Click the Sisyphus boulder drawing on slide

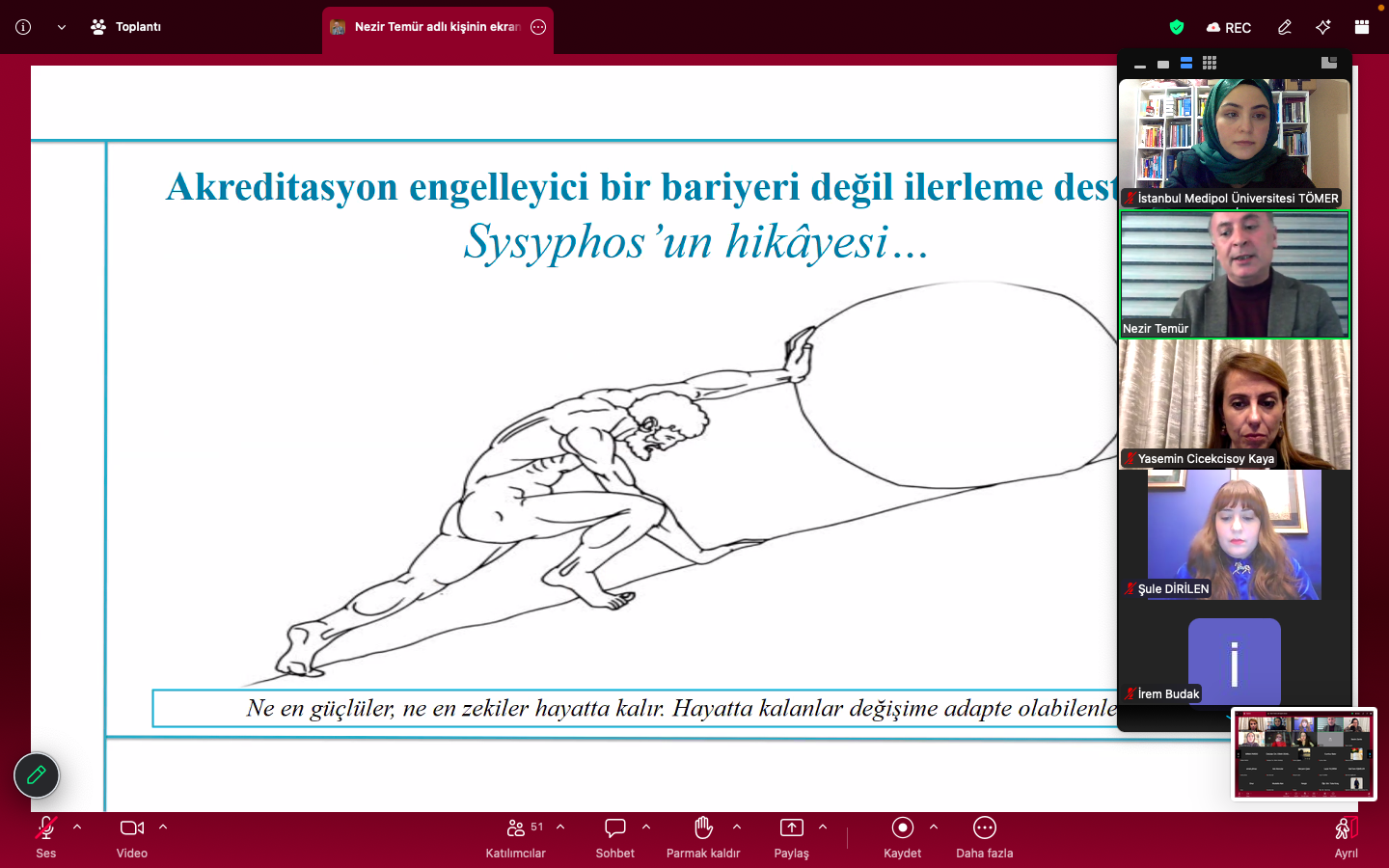[957, 386]
